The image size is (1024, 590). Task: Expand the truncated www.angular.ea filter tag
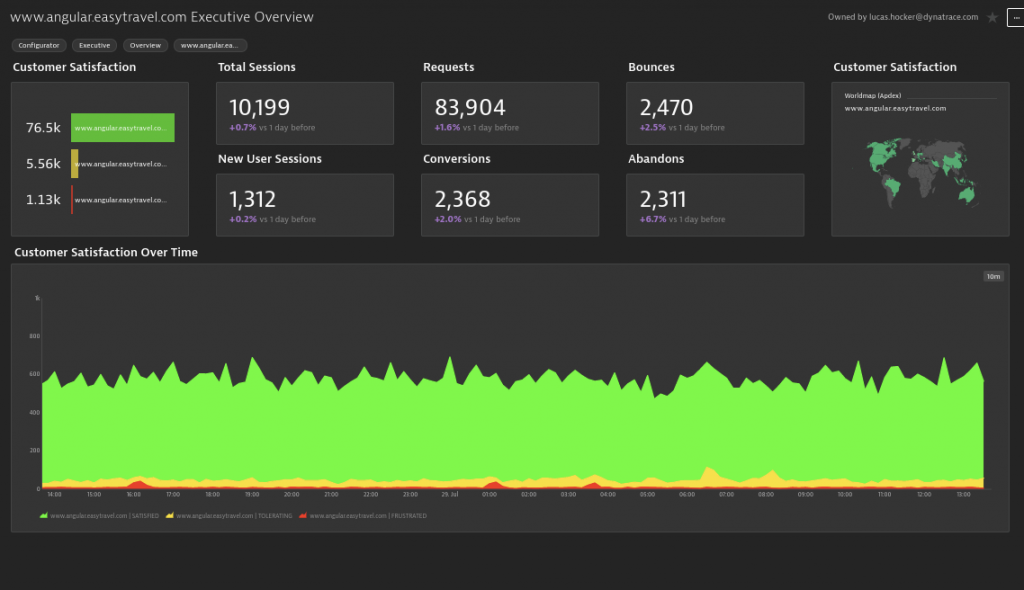pyautogui.click(x=210, y=44)
